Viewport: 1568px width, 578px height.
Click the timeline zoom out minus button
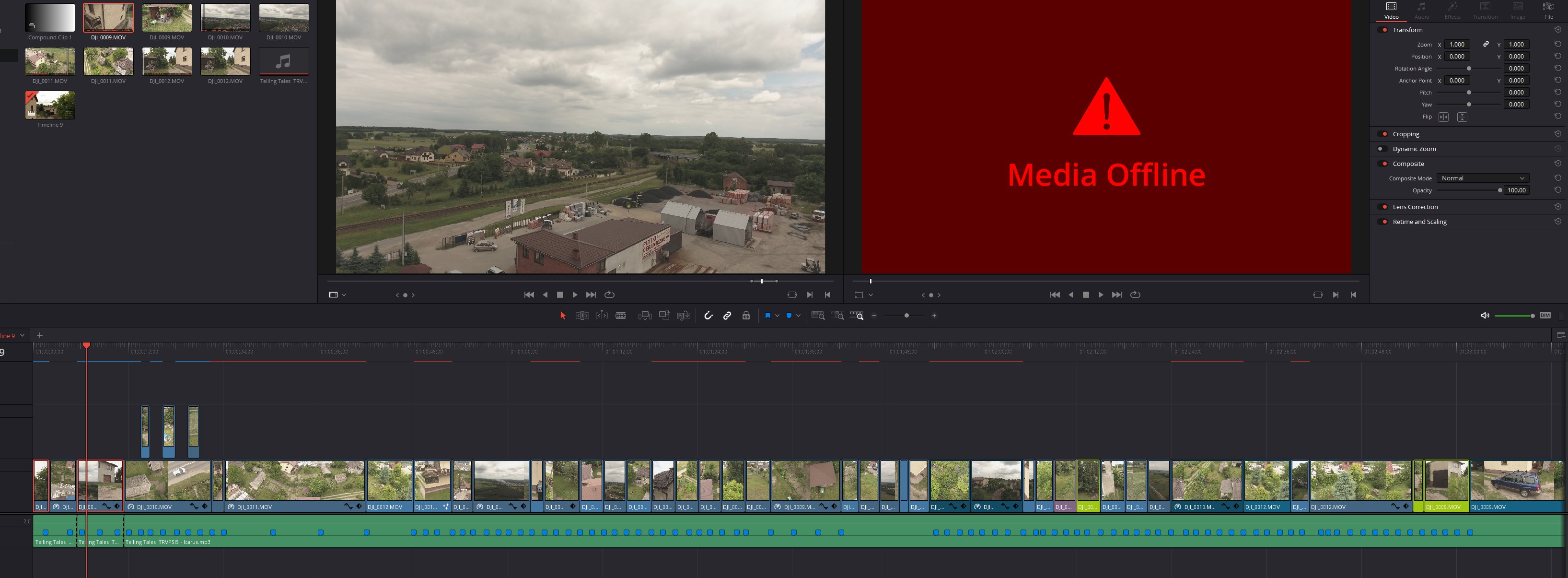pos(874,316)
